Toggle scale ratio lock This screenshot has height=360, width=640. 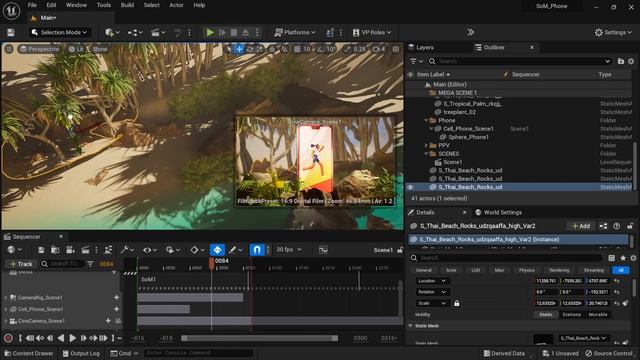click(x=457, y=303)
